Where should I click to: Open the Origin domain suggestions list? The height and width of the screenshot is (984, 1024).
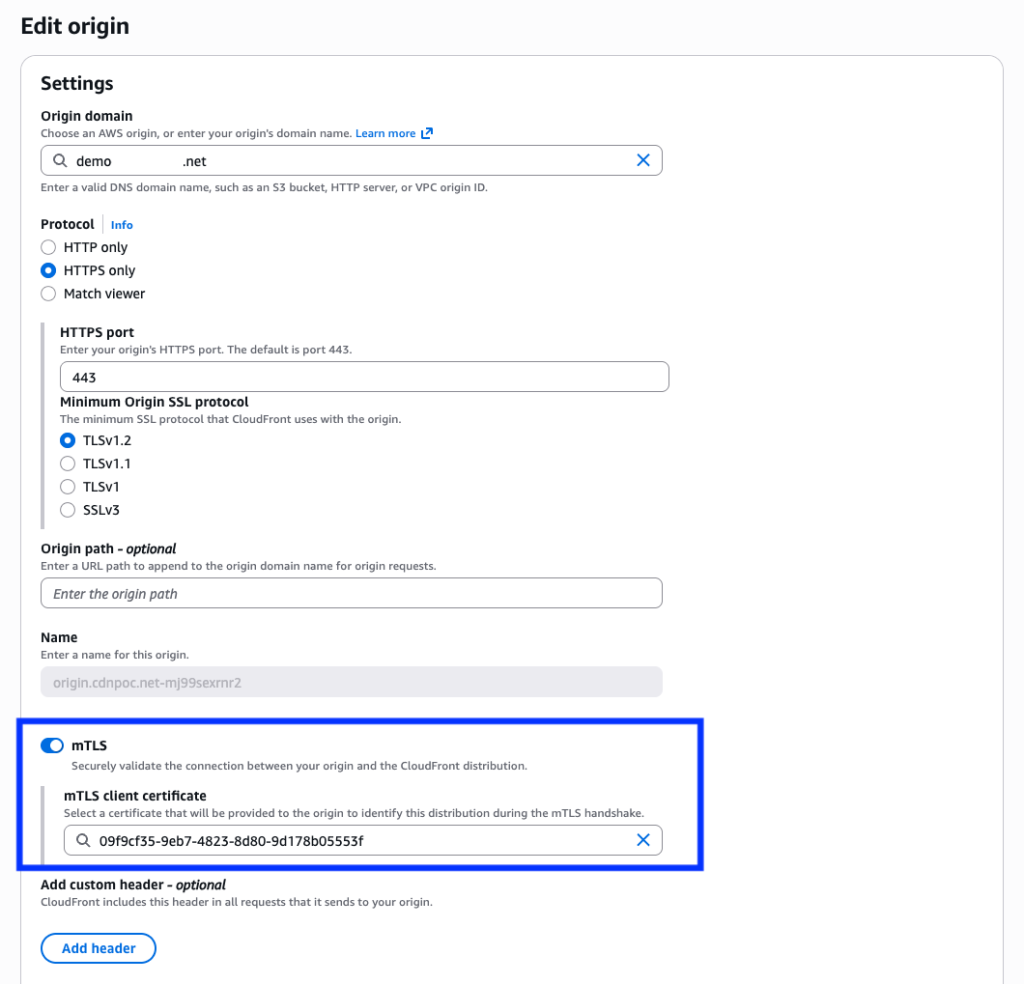click(350, 160)
